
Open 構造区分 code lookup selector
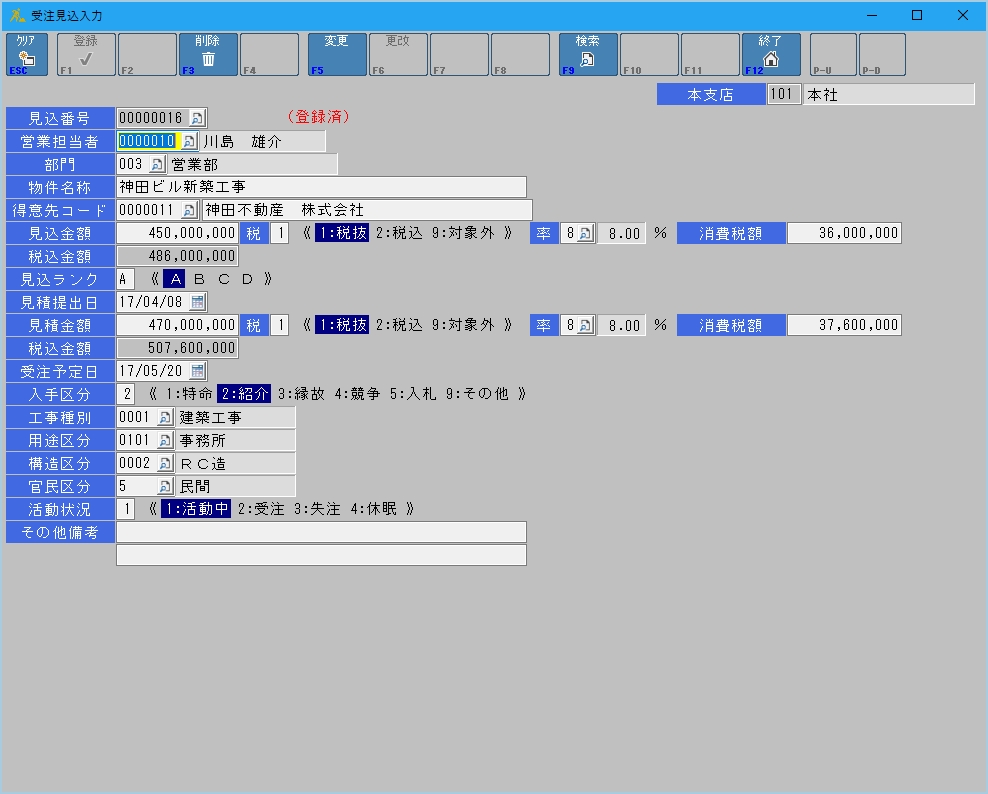165,464
